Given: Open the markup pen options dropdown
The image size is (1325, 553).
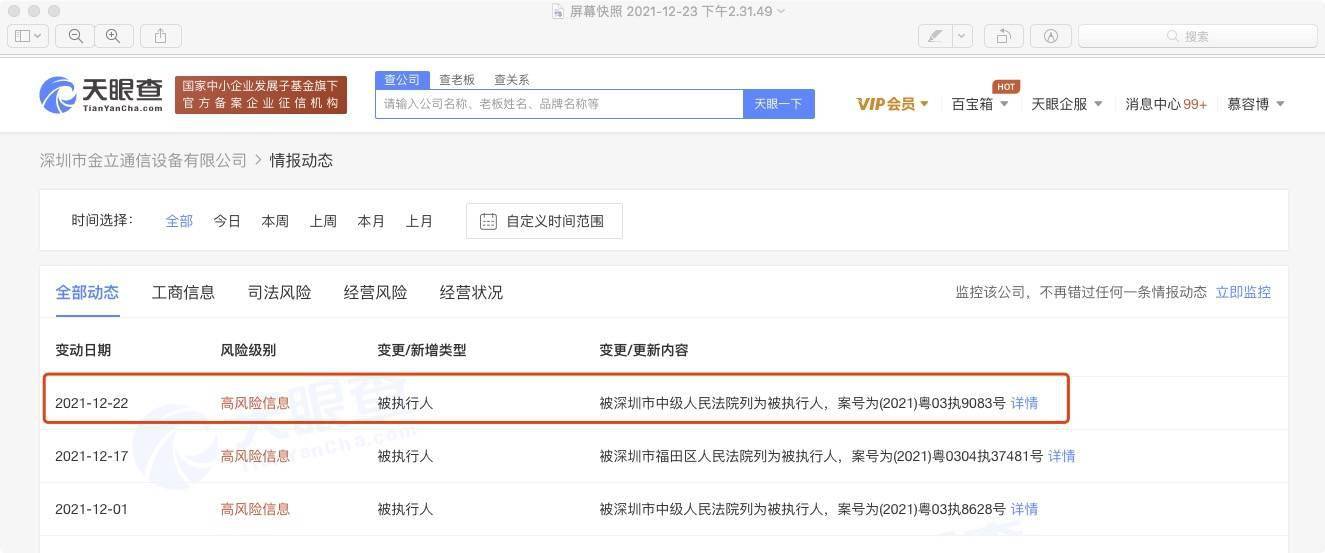Looking at the screenshot, I should tap(962, 36).
